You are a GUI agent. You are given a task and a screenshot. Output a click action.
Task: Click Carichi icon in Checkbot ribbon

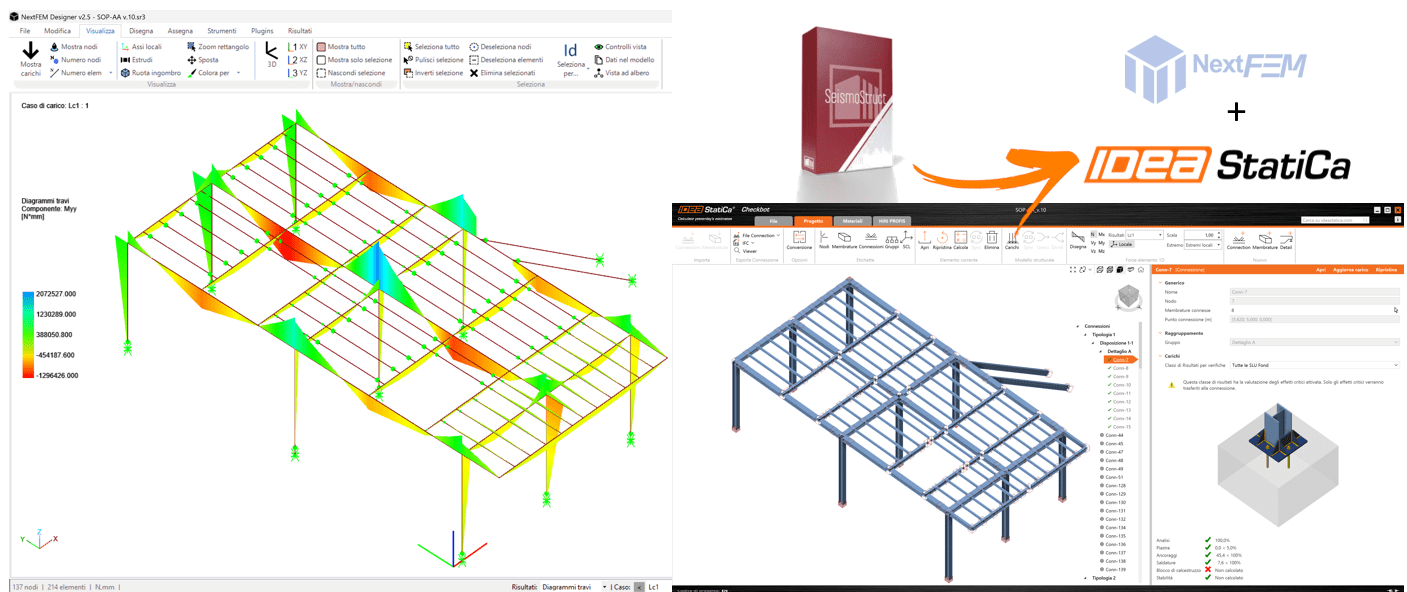[1012, 236]
